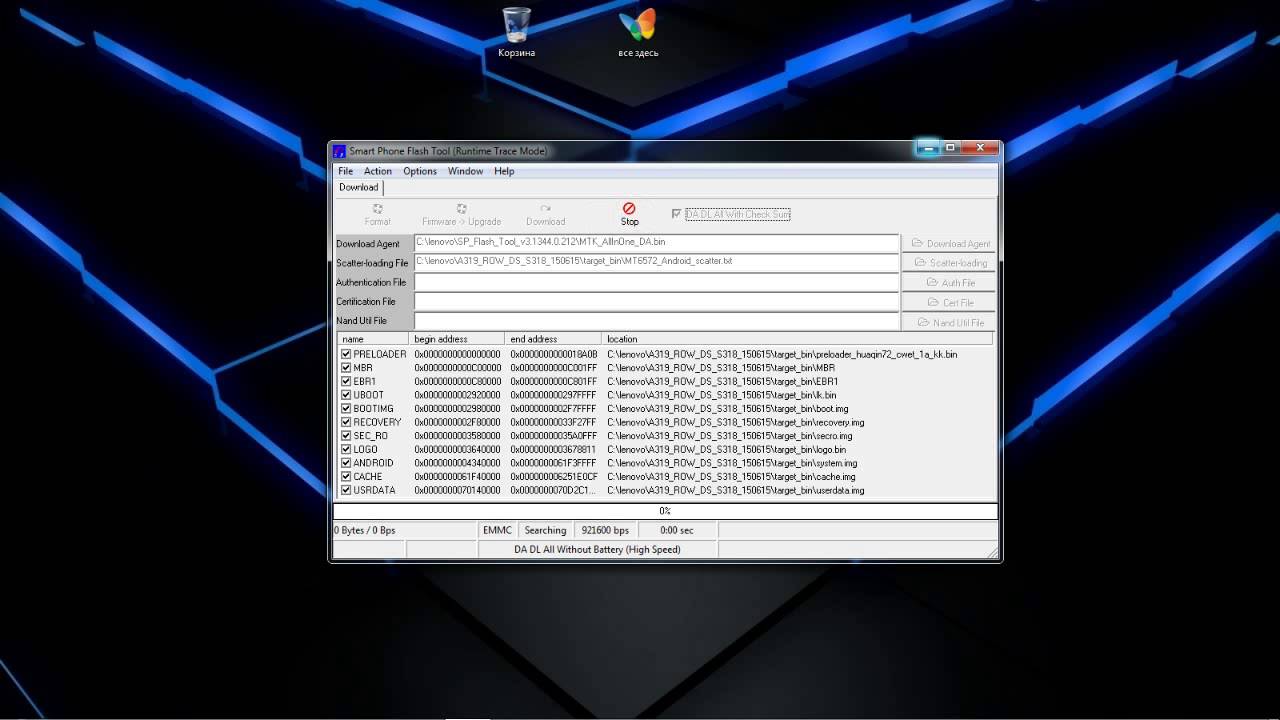
Task: Click the Stop toolbar icon
Action: pyautogui.click(x=629, y=214)
